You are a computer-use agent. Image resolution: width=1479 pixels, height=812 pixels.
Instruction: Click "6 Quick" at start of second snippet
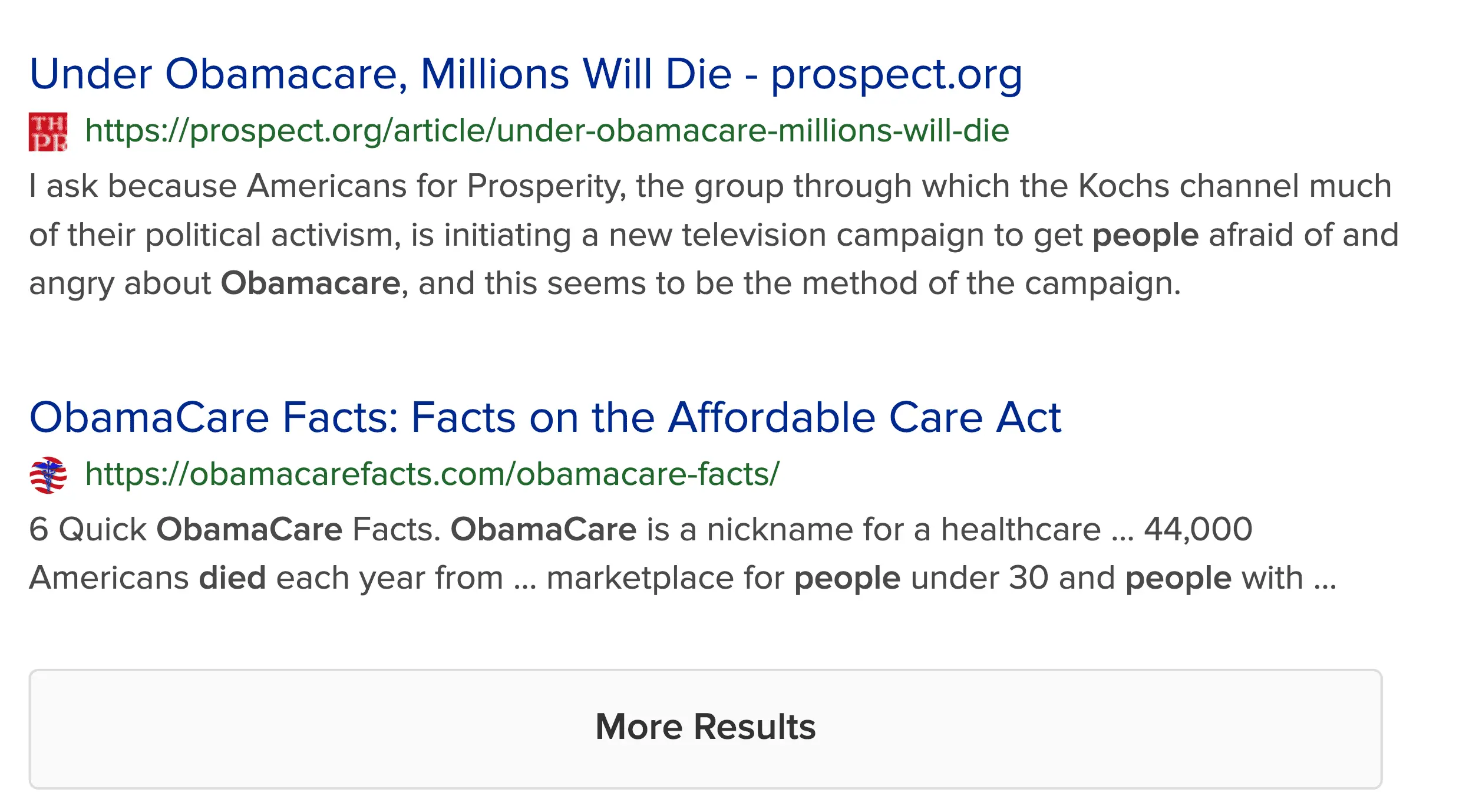pos(87,529)
